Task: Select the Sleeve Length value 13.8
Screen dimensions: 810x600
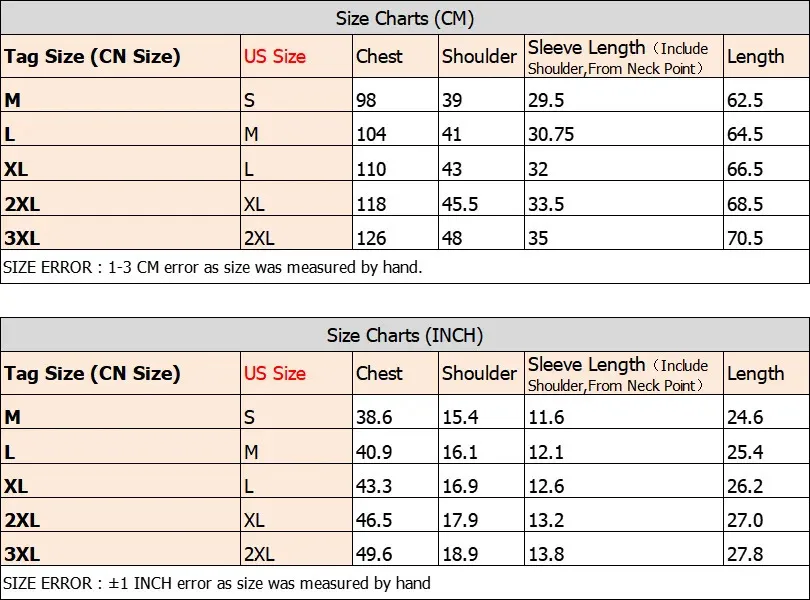Action: (x=546, y=554)
